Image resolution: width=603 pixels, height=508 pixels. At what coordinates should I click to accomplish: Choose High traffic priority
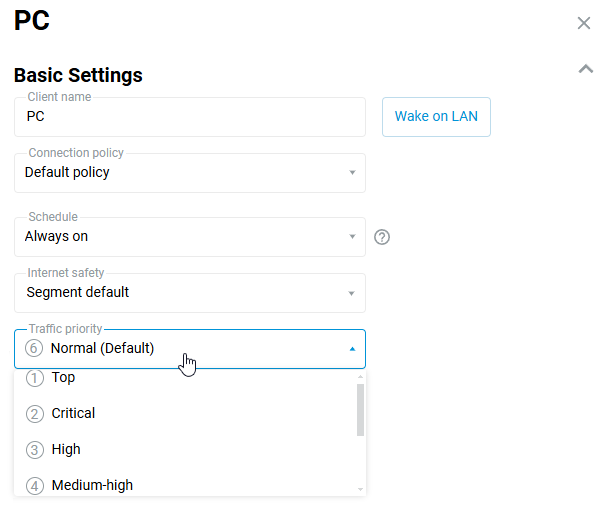[66, 449]
